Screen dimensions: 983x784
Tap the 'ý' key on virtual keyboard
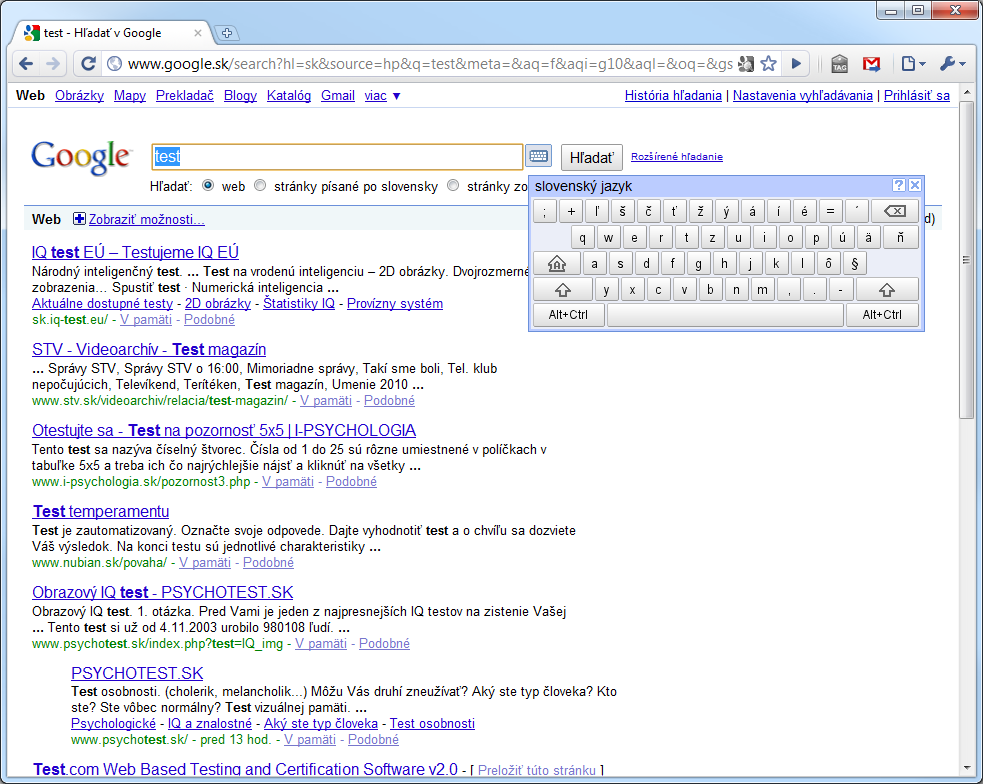click(x=726, y=211)
